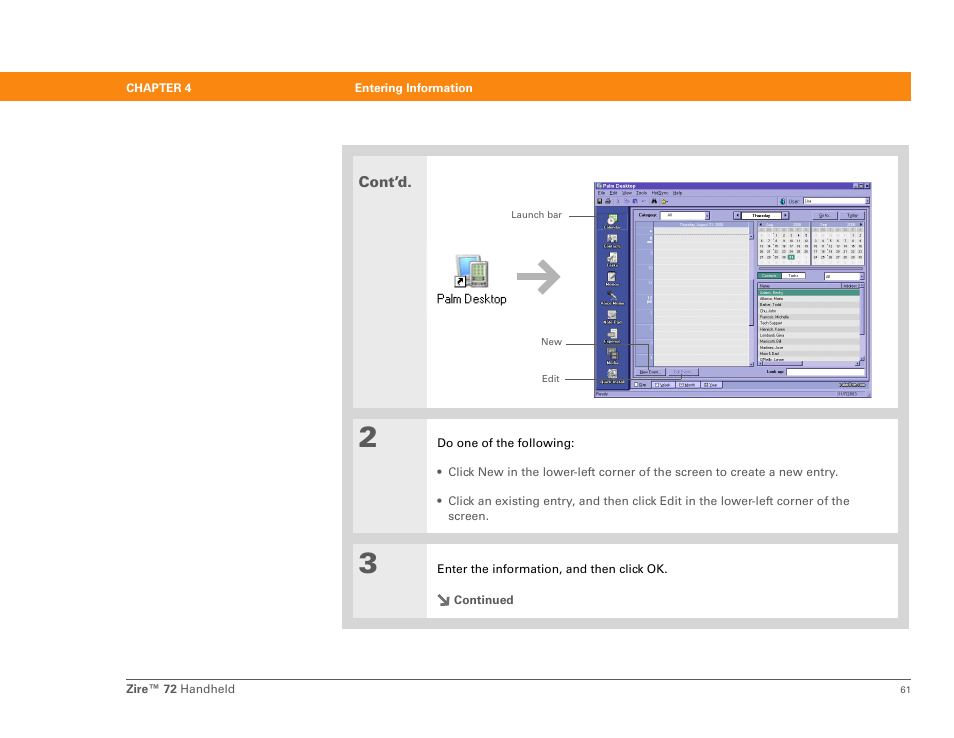Select the 'Mom & Dad' contact row
Viewport: 954px width, 738px height.
coord(809,353)
